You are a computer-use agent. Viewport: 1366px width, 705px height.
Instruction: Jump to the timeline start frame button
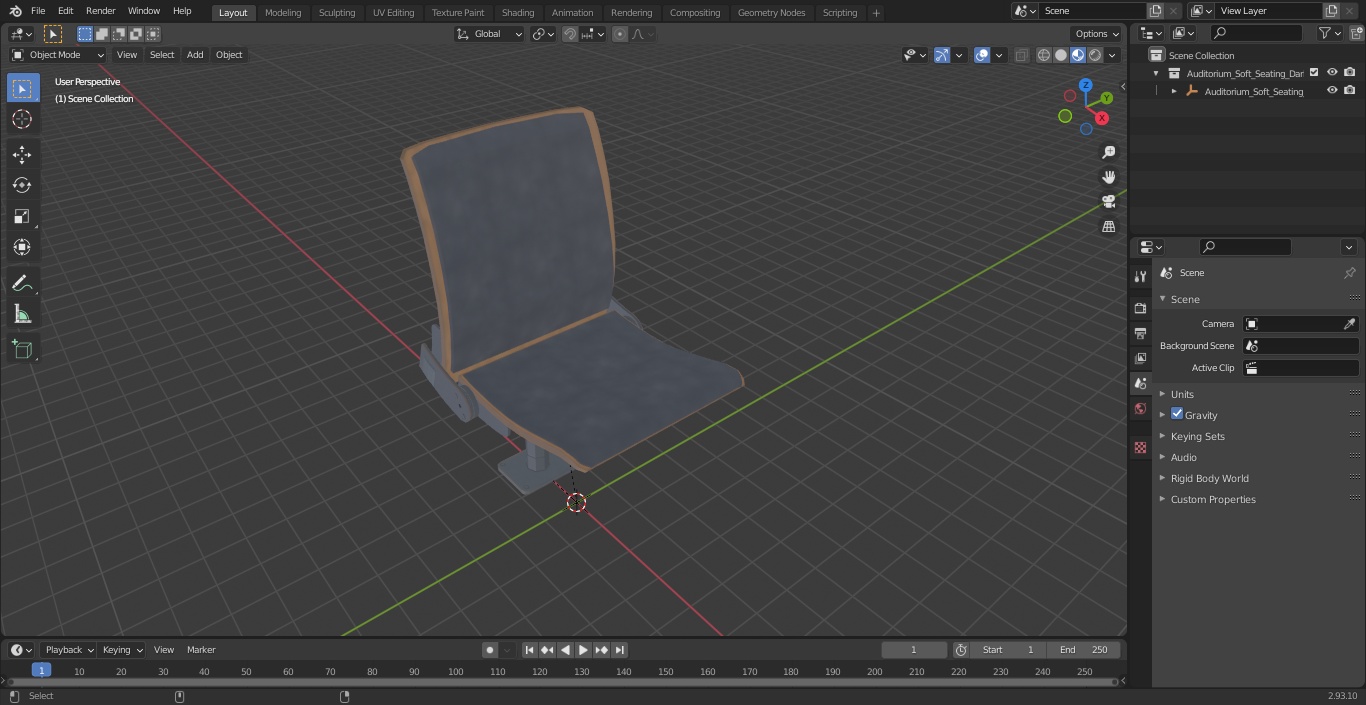530,650
